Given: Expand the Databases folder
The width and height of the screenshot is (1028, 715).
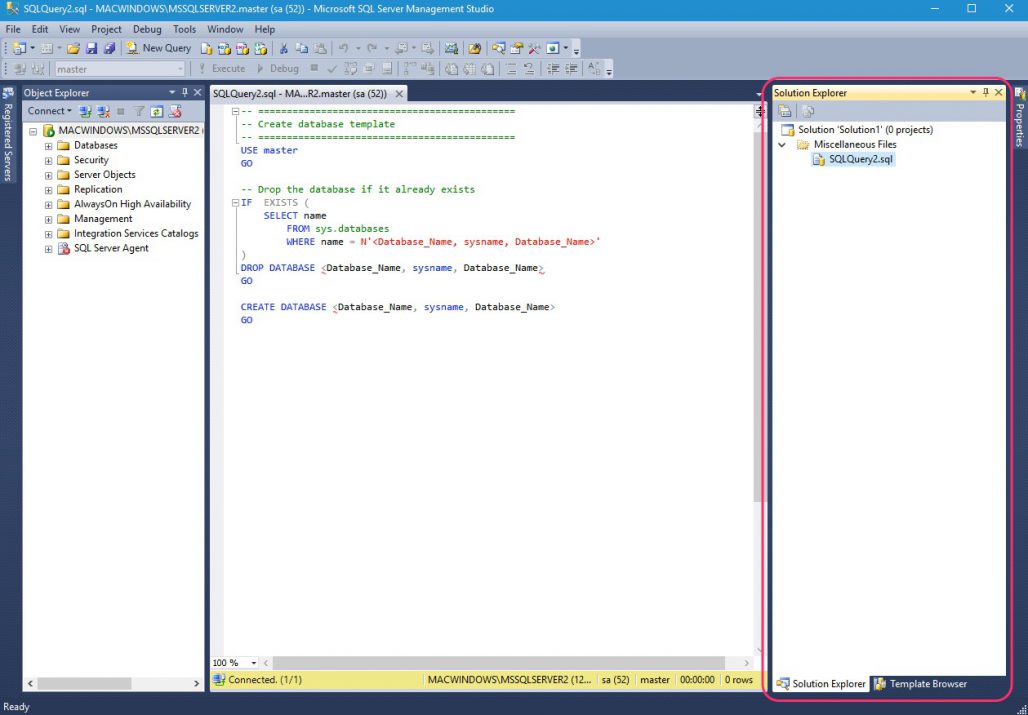Looking at the screenshot, I should coord(48,145).
